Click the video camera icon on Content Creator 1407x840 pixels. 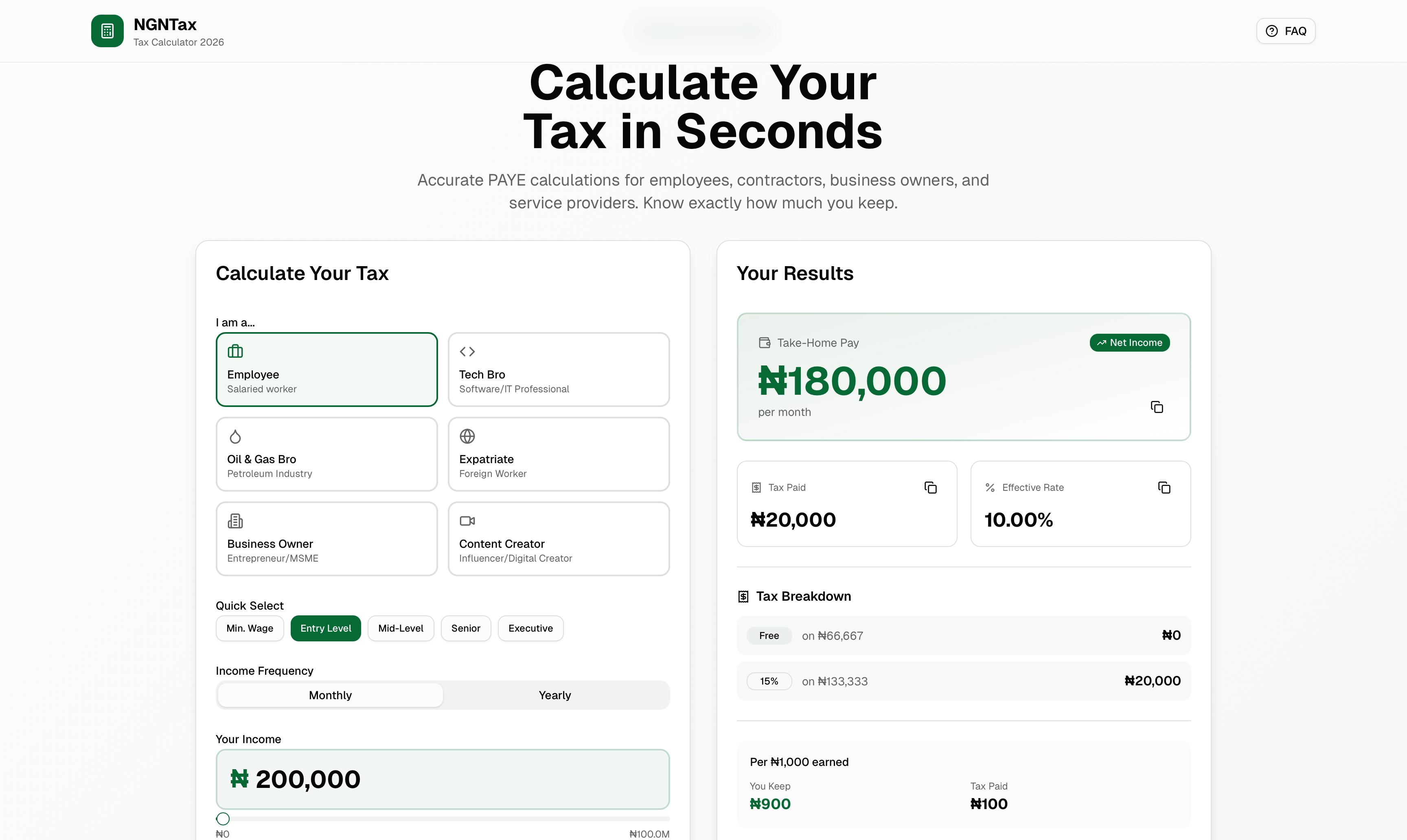pyautogui.click(x=467, y=520)
